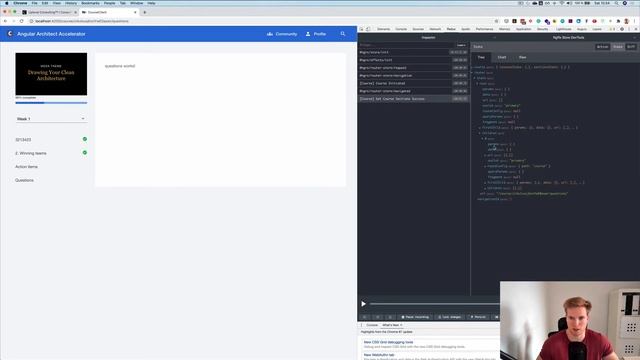Screen dimensions: 640x360
Task: Switch to the Tree view tab
Action: pos(481,57)
